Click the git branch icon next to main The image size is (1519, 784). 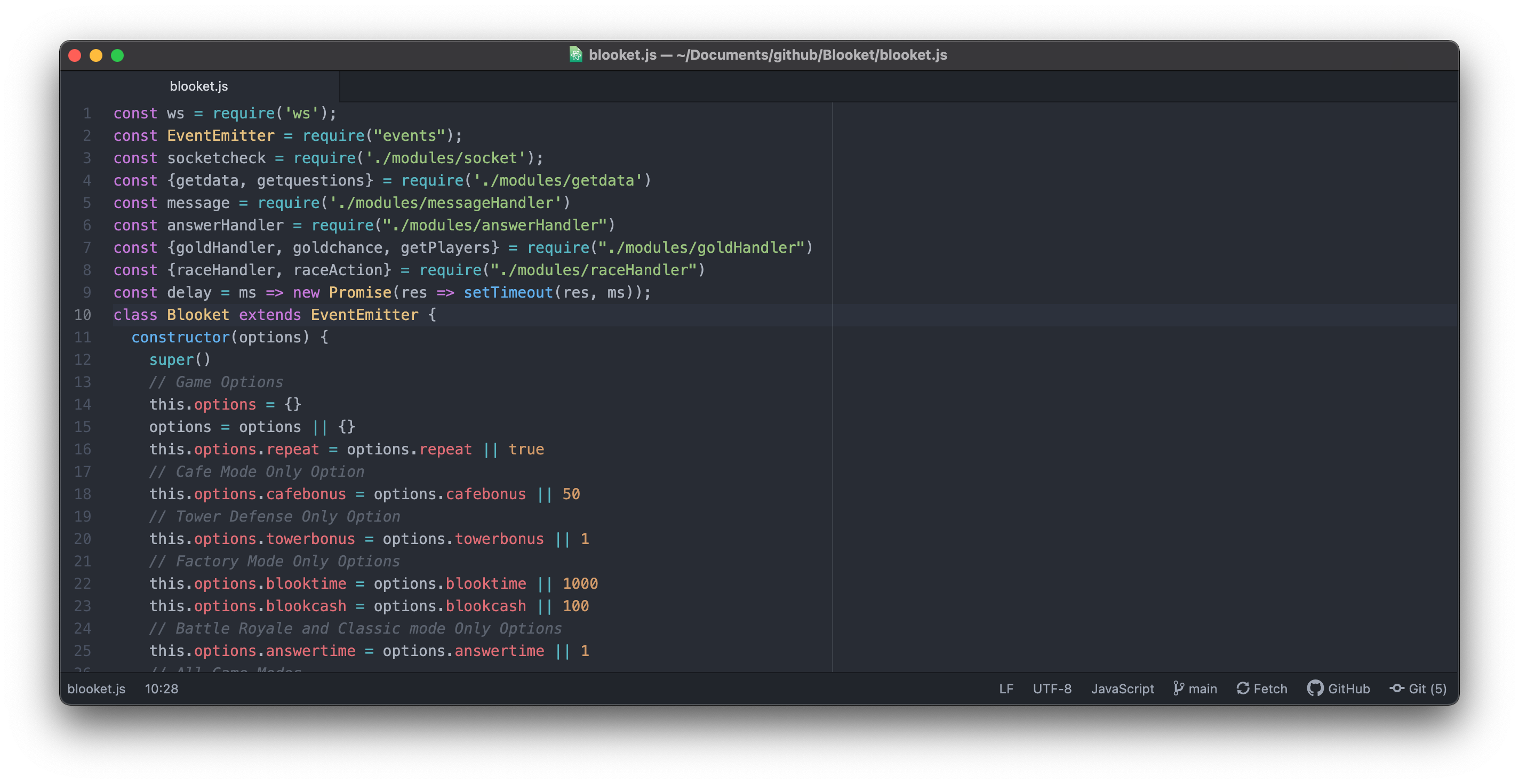(x=1179, y=688)
